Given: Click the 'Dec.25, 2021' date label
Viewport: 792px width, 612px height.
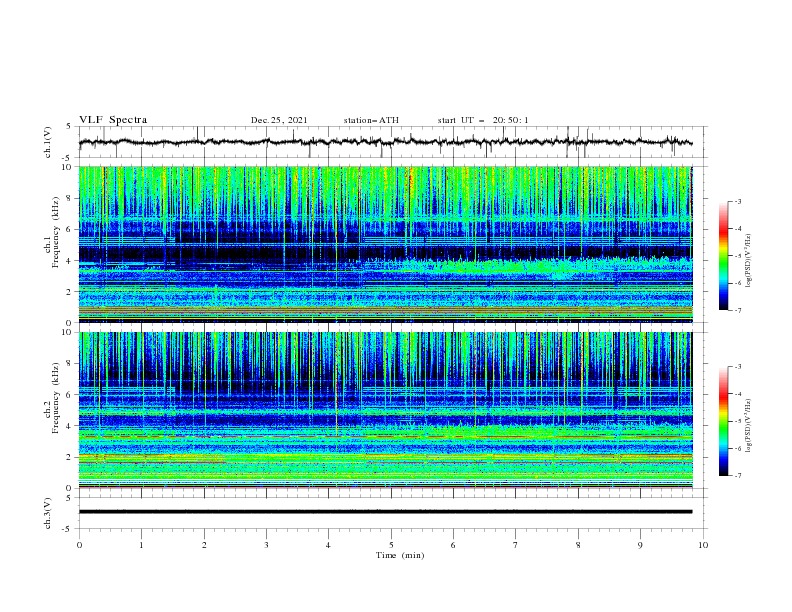Looking at the screenshot, I should pyautogui.click(x=279, y=120).
